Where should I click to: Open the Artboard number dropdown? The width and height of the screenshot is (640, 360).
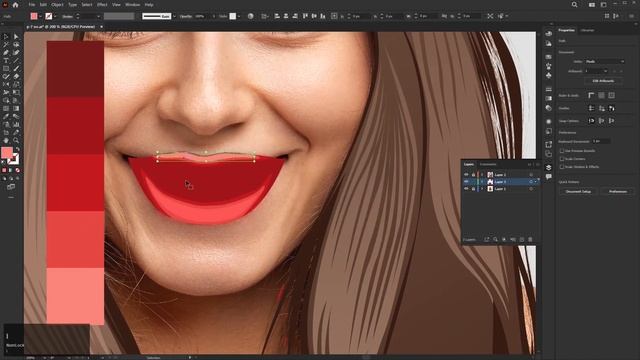596,71
